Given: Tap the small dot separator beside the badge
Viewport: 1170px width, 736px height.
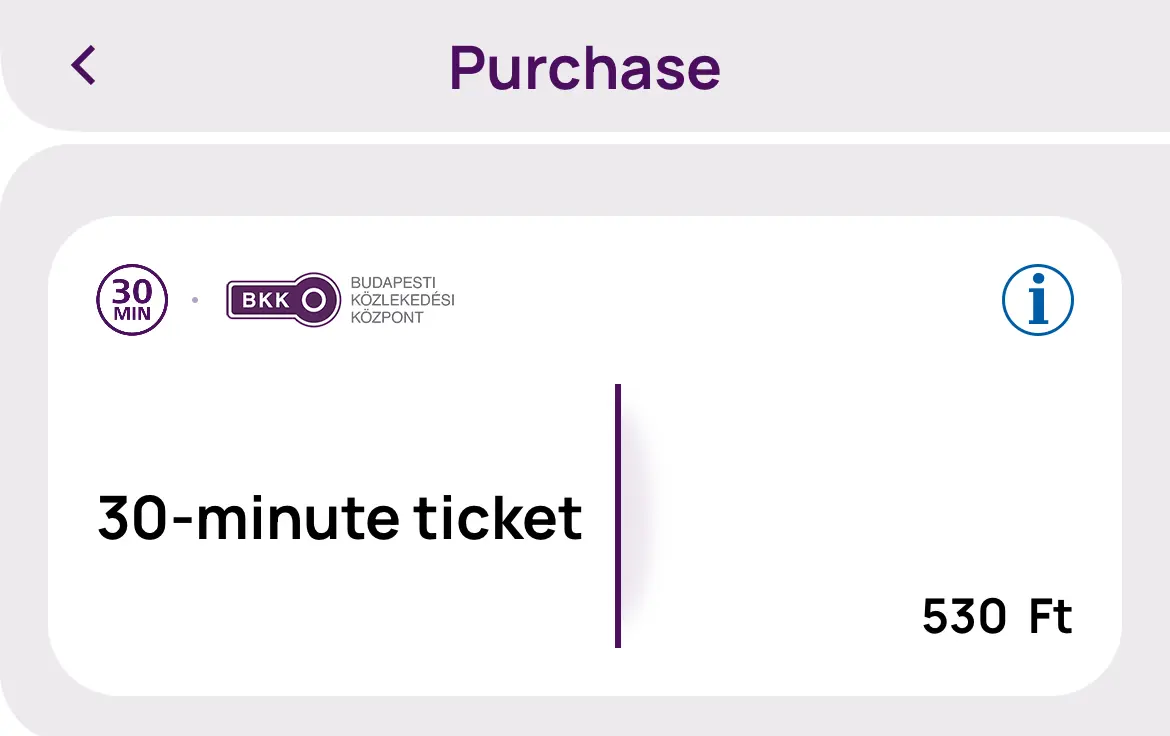Looking at the screenshot, I should [x=195, y=300].
